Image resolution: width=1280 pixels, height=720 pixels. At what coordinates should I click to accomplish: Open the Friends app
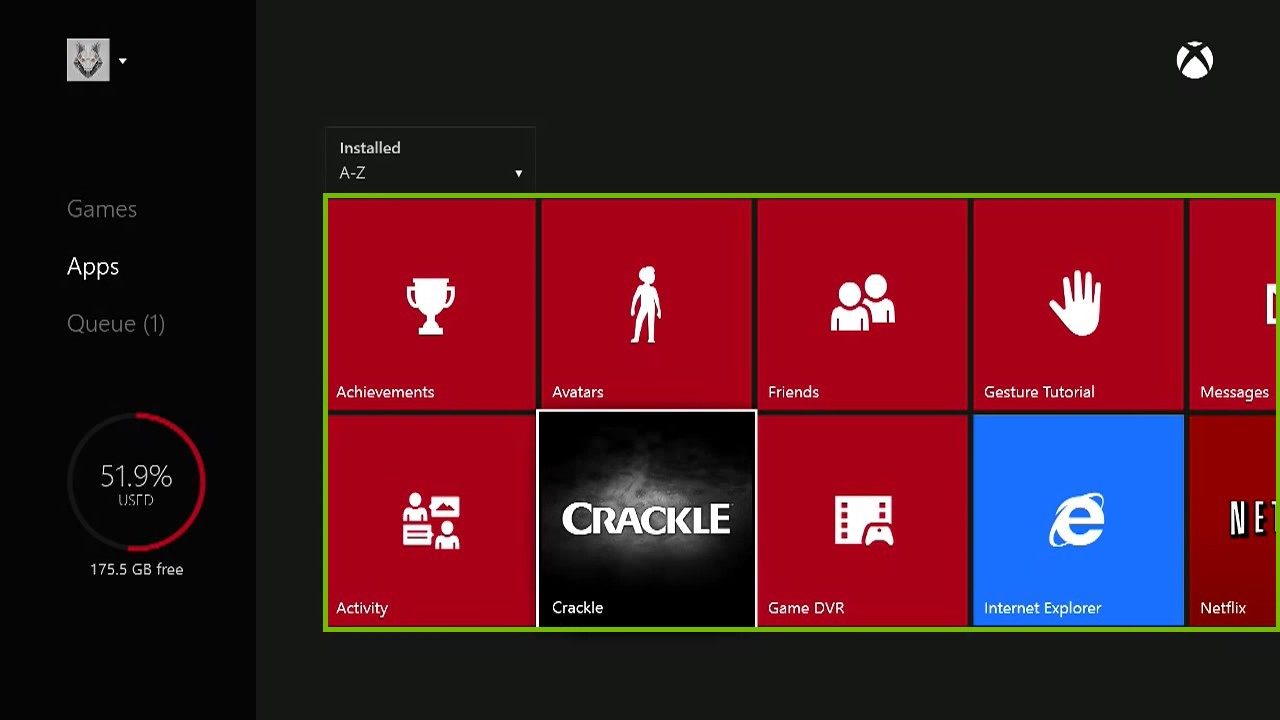click(862, 305)
